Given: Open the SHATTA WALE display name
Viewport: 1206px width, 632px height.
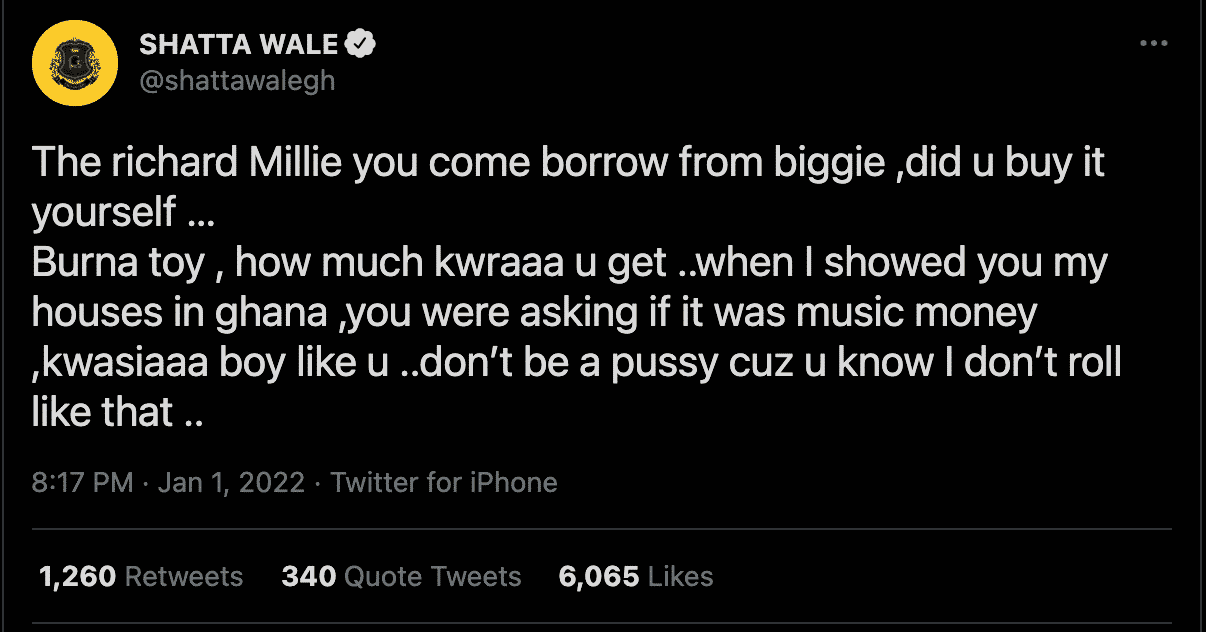Looking at the screenshot, I should pyautogui.click(x=240, y=44).
